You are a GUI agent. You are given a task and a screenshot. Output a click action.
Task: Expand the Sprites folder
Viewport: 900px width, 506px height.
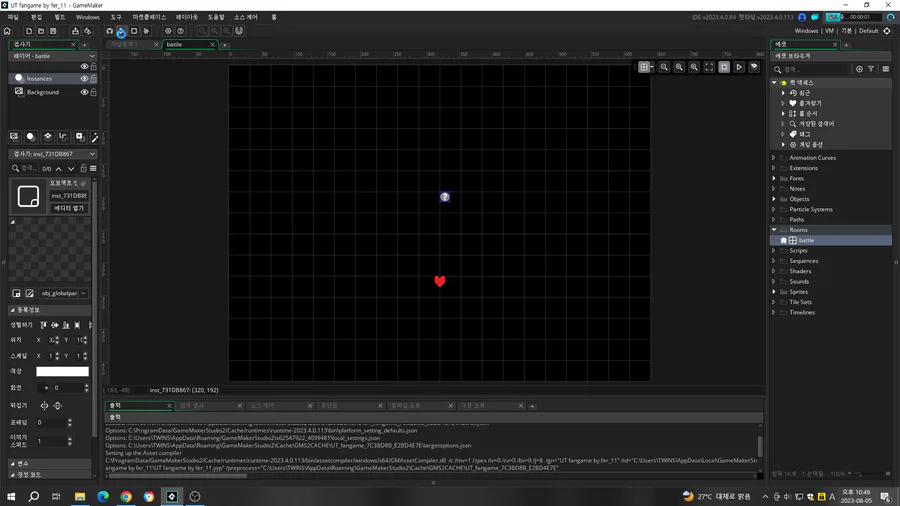coord(774,292)
